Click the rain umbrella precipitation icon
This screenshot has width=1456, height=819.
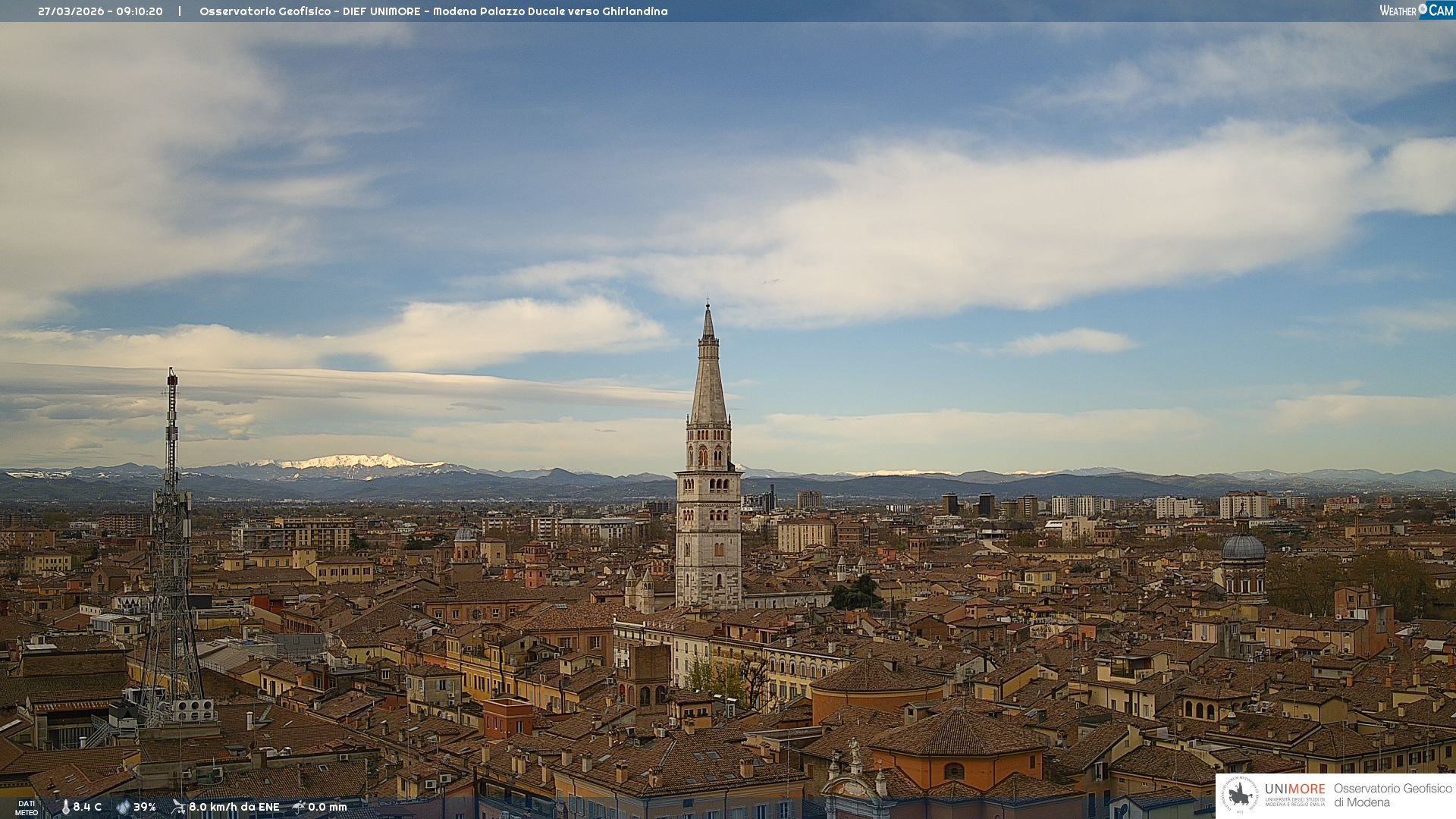click(x=299, y=807)
